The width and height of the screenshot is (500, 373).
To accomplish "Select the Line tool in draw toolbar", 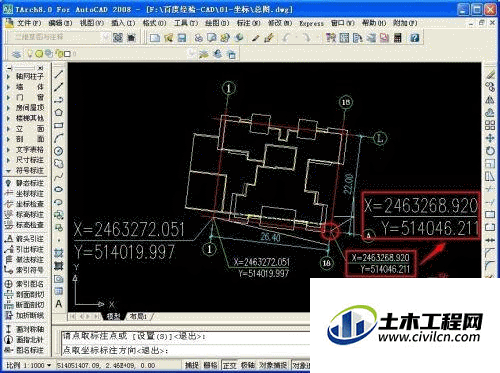I will [x=59, y=74].
